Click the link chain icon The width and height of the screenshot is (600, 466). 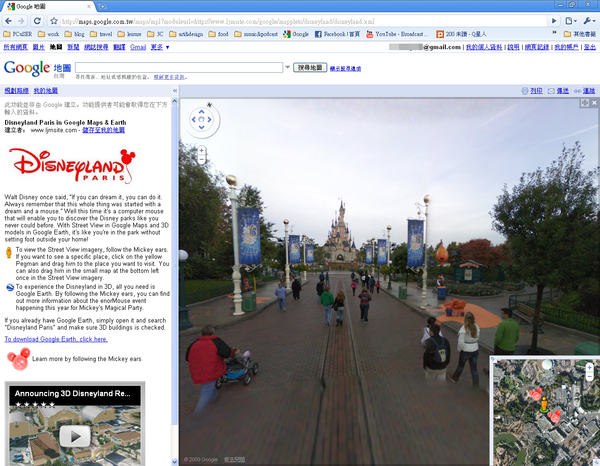tap(577, 91)
